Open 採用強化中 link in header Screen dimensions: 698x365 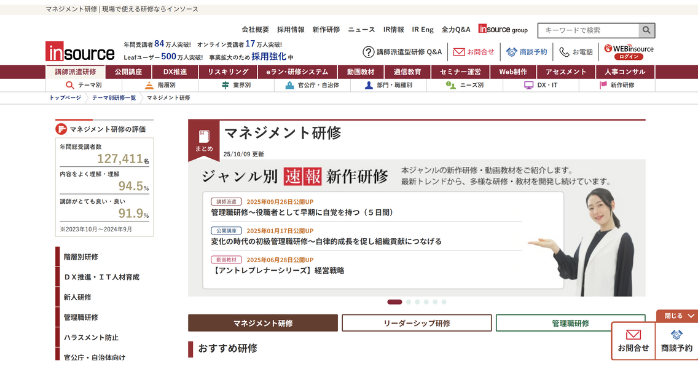point(272,57)
